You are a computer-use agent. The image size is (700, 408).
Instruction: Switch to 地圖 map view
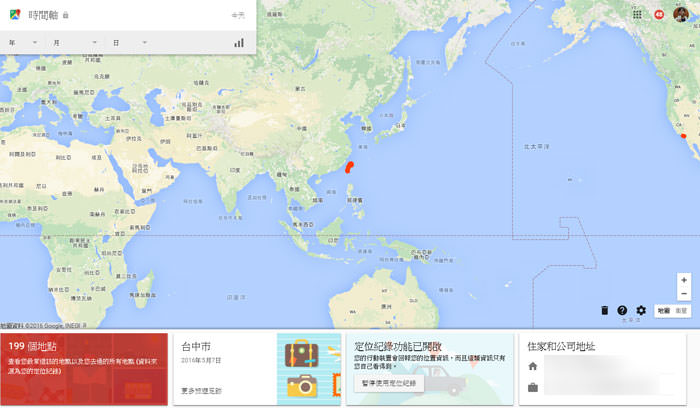[x=663, y=311]
